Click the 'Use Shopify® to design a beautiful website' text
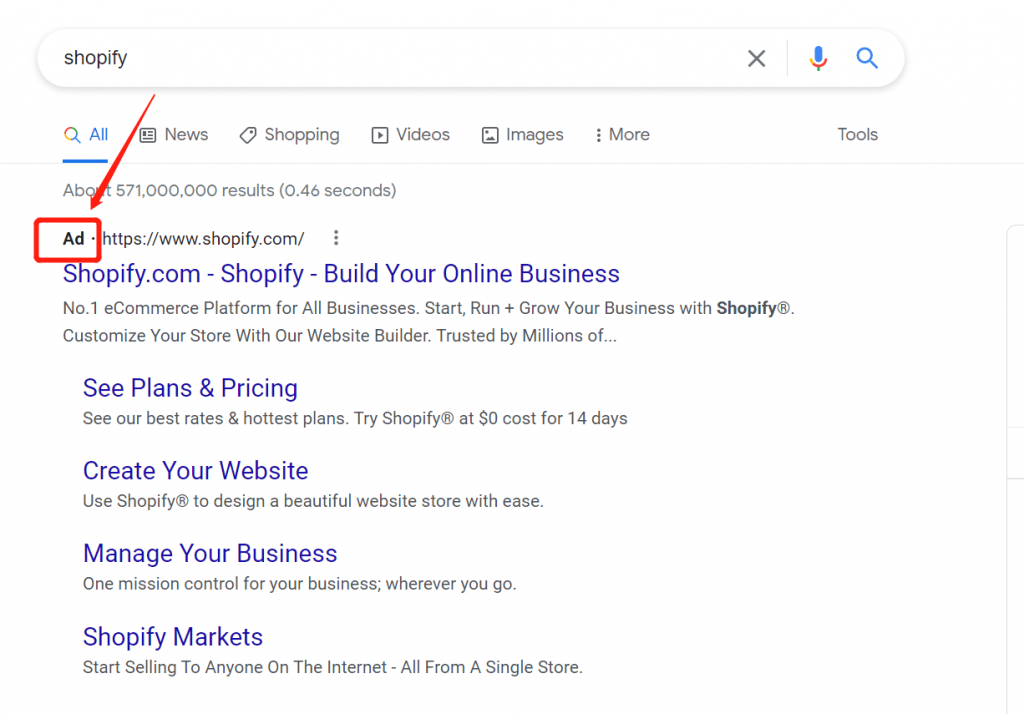This screenshot has width=1024, height=714. [x=313, y=501]
